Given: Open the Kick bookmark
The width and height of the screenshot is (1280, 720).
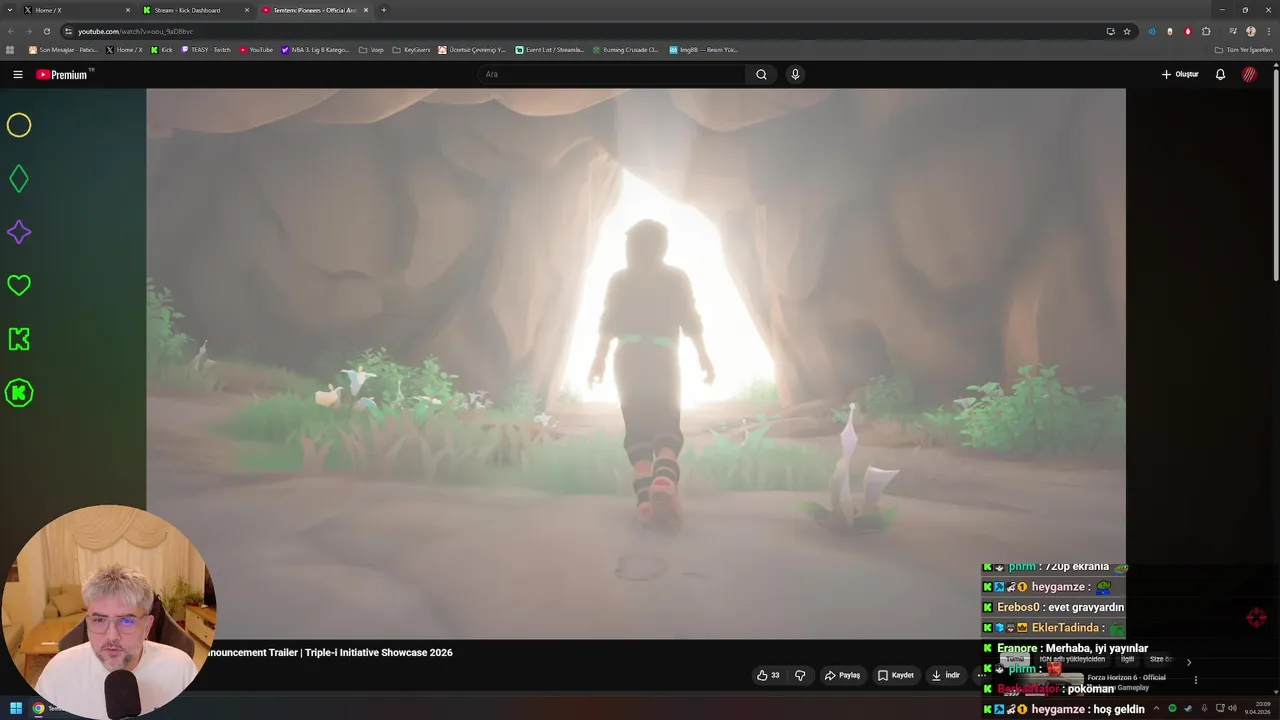Looking at the screenshot, I should [161, 49].
